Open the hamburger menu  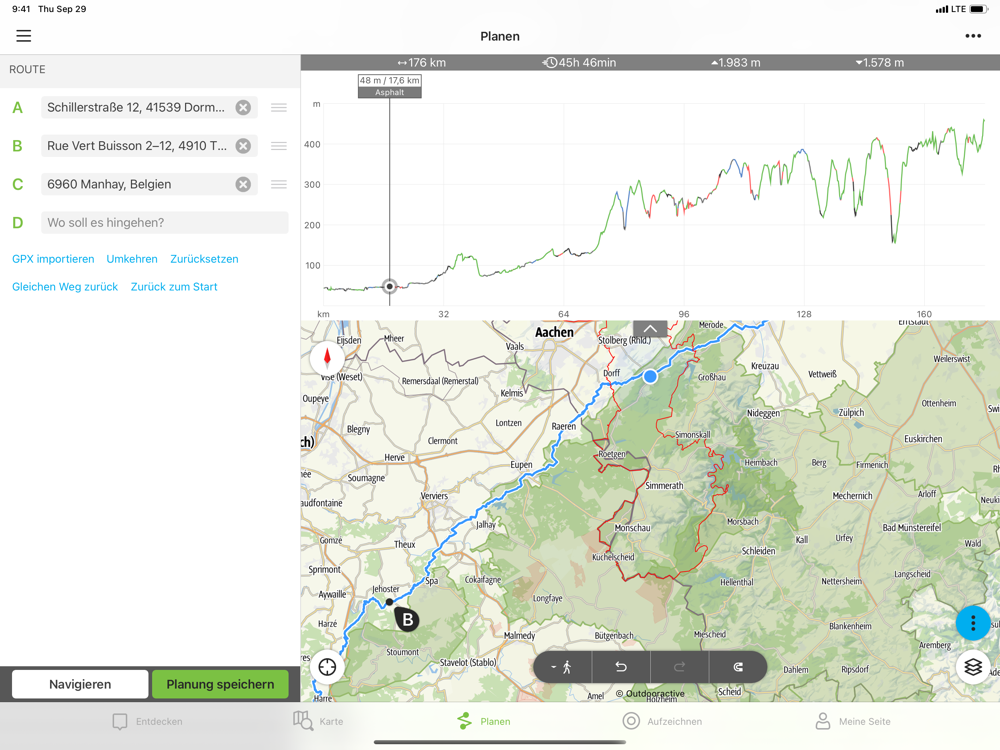pyautogui.click(x=24, y=36)
